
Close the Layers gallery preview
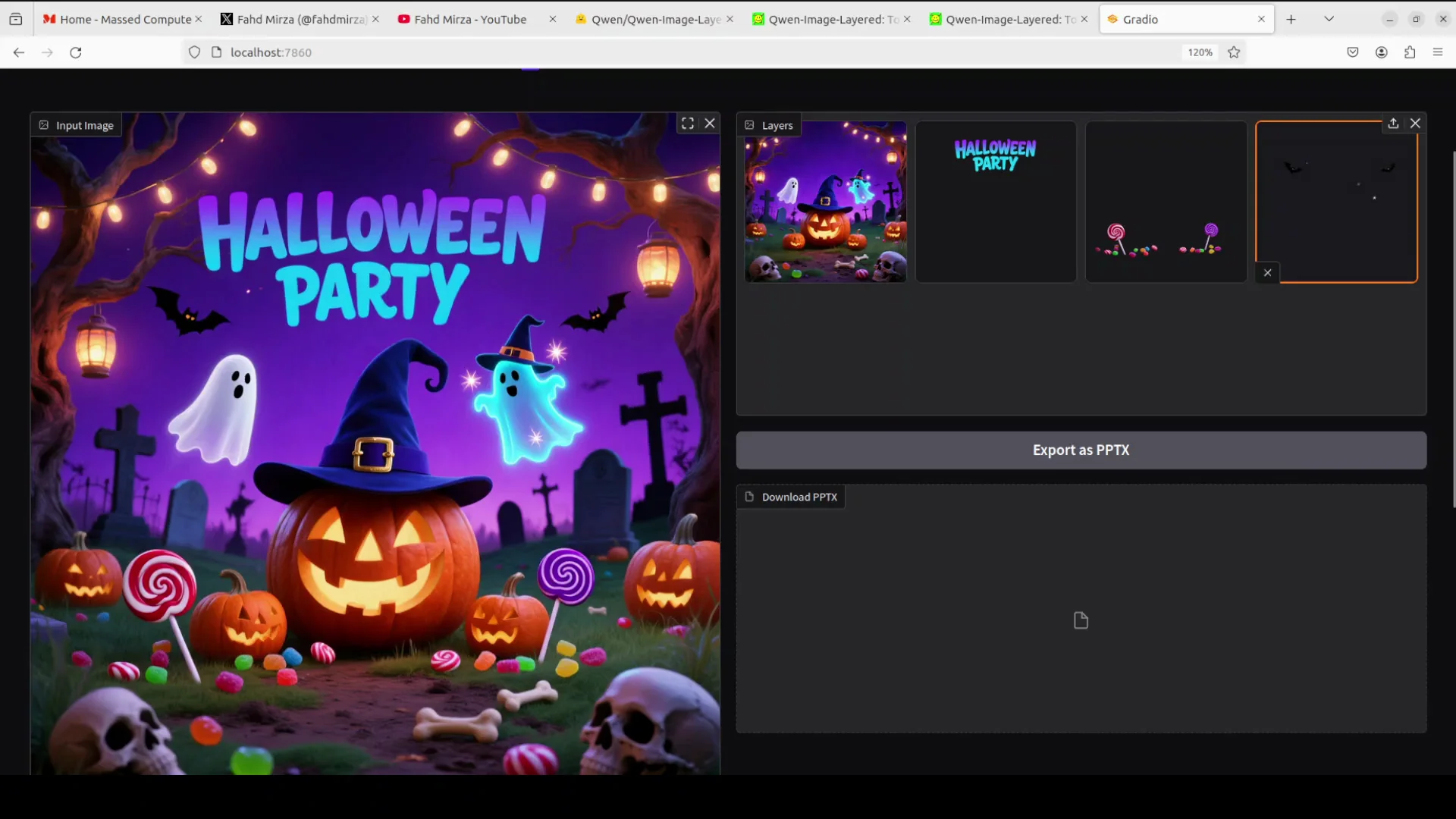1415,124
